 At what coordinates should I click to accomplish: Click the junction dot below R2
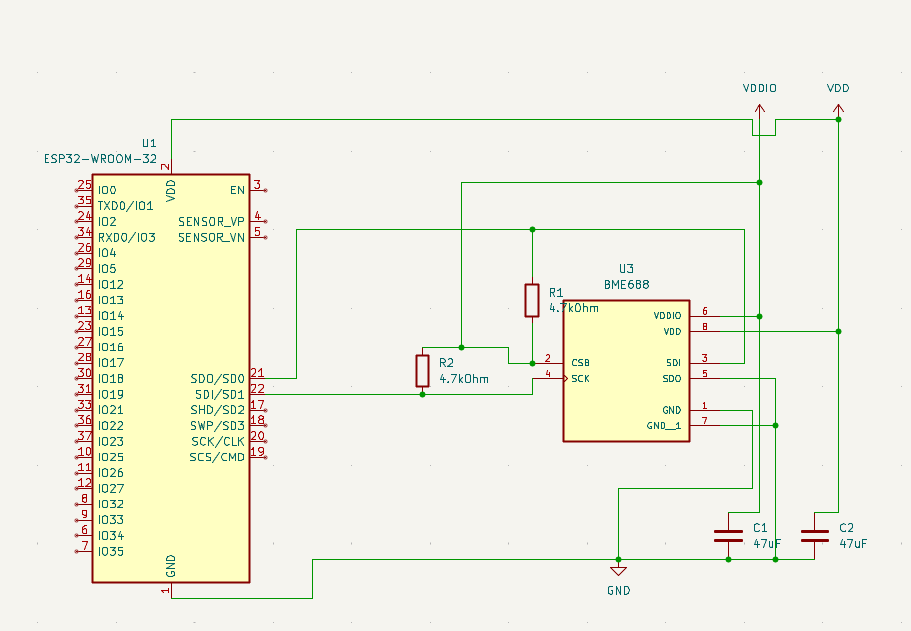pos(422,395)
